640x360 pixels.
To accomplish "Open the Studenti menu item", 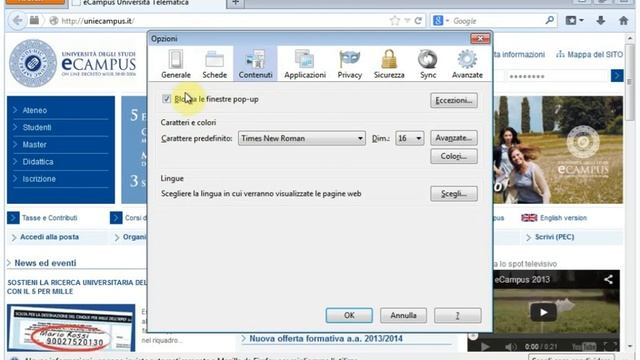I will [x=37, y=127].
